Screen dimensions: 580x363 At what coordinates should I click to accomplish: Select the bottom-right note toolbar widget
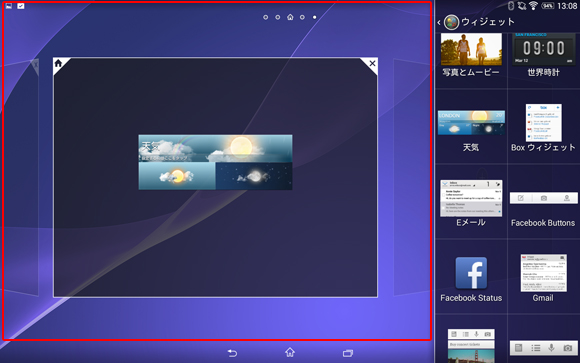543,348
